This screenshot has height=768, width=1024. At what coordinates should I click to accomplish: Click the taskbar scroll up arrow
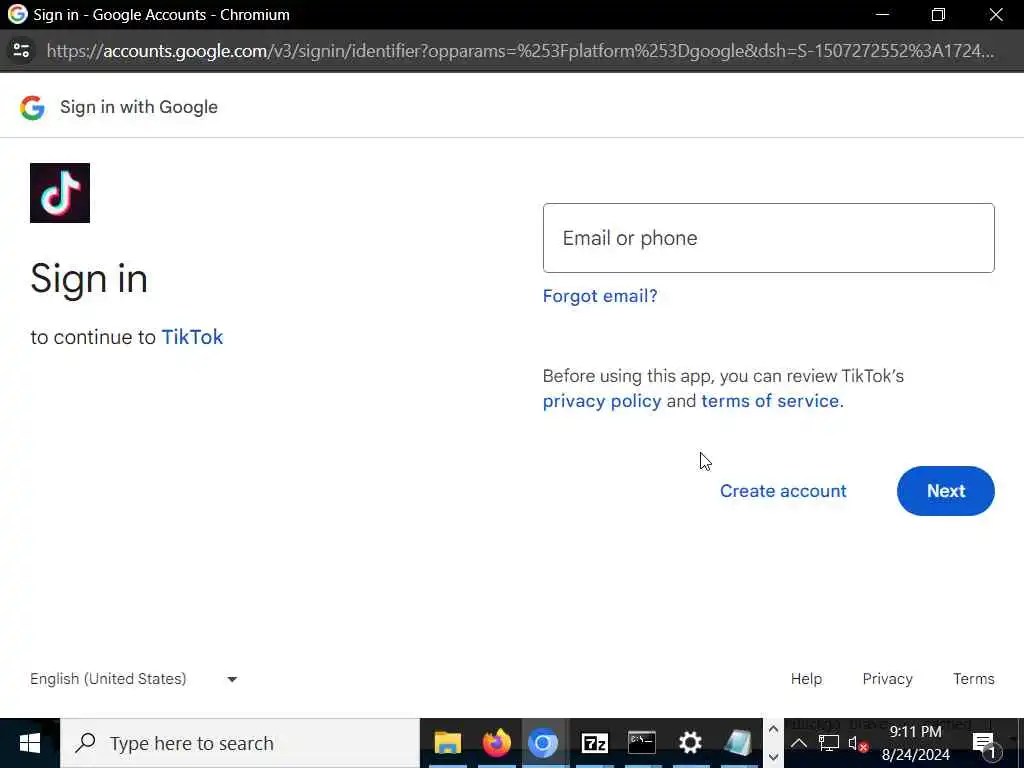click(x=773, y=729)
